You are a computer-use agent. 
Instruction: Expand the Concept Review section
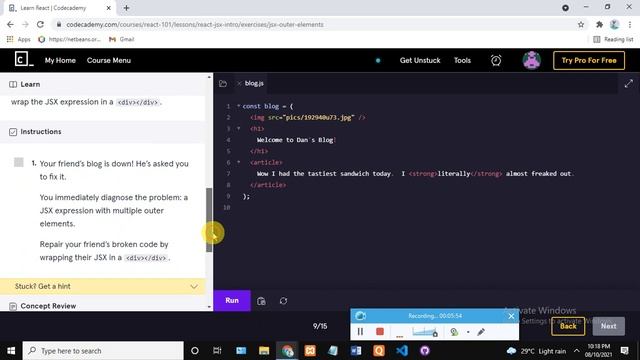(102, 306)
